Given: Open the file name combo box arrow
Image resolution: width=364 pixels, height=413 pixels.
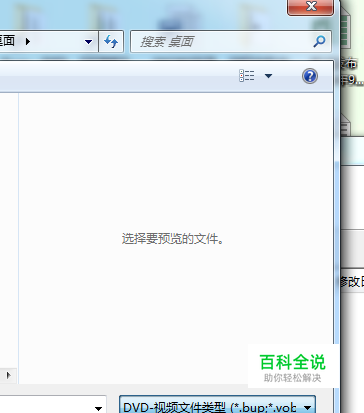Looking at the screenshot, I should pyautogui.click(x=98, y=408).
